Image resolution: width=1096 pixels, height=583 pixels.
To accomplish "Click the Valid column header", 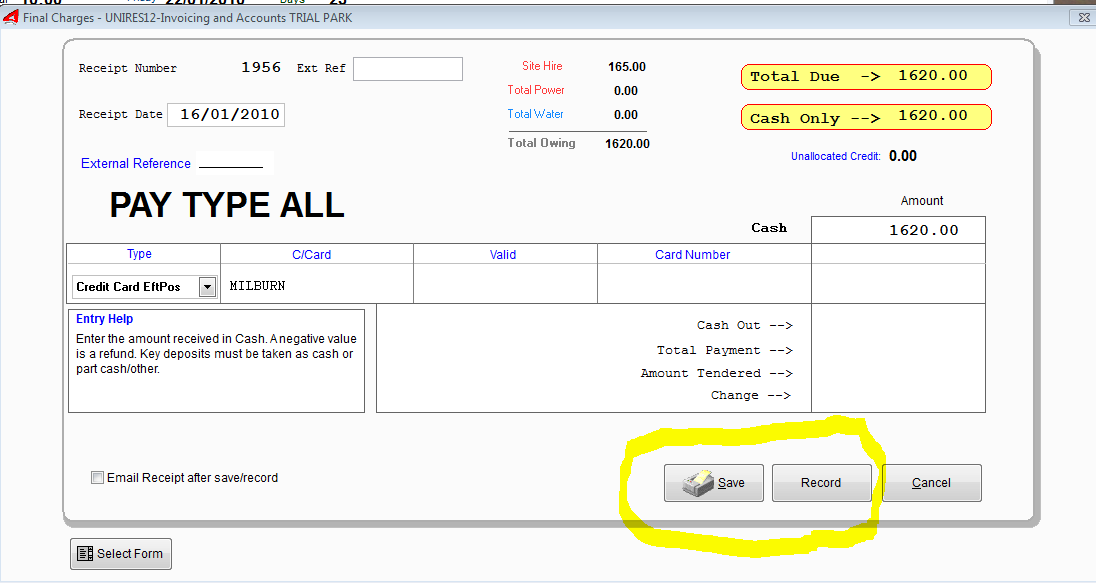I will pos(503,254).
